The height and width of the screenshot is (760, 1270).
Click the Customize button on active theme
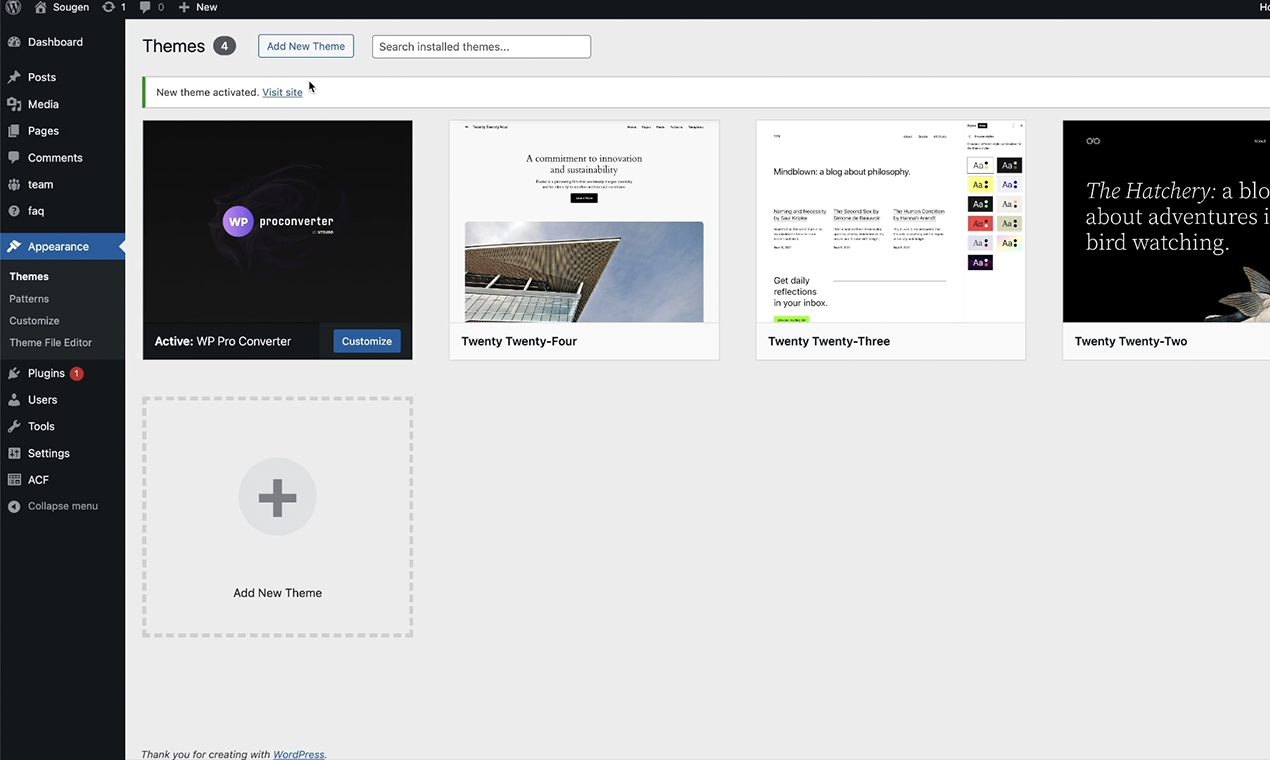(367, 341)
